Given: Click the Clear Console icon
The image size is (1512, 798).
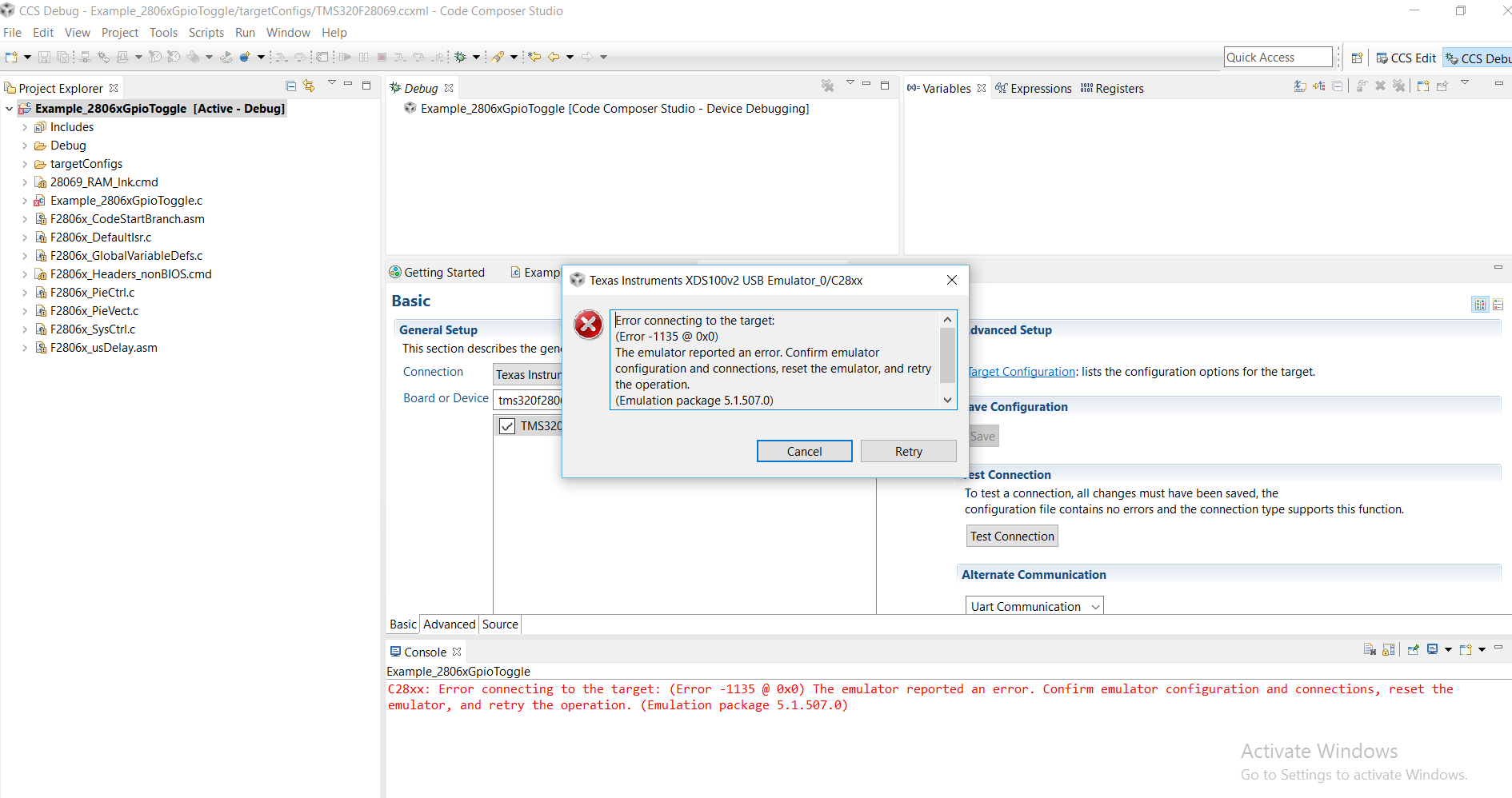Looking at the screenshot, I should tap(1370, 649).
